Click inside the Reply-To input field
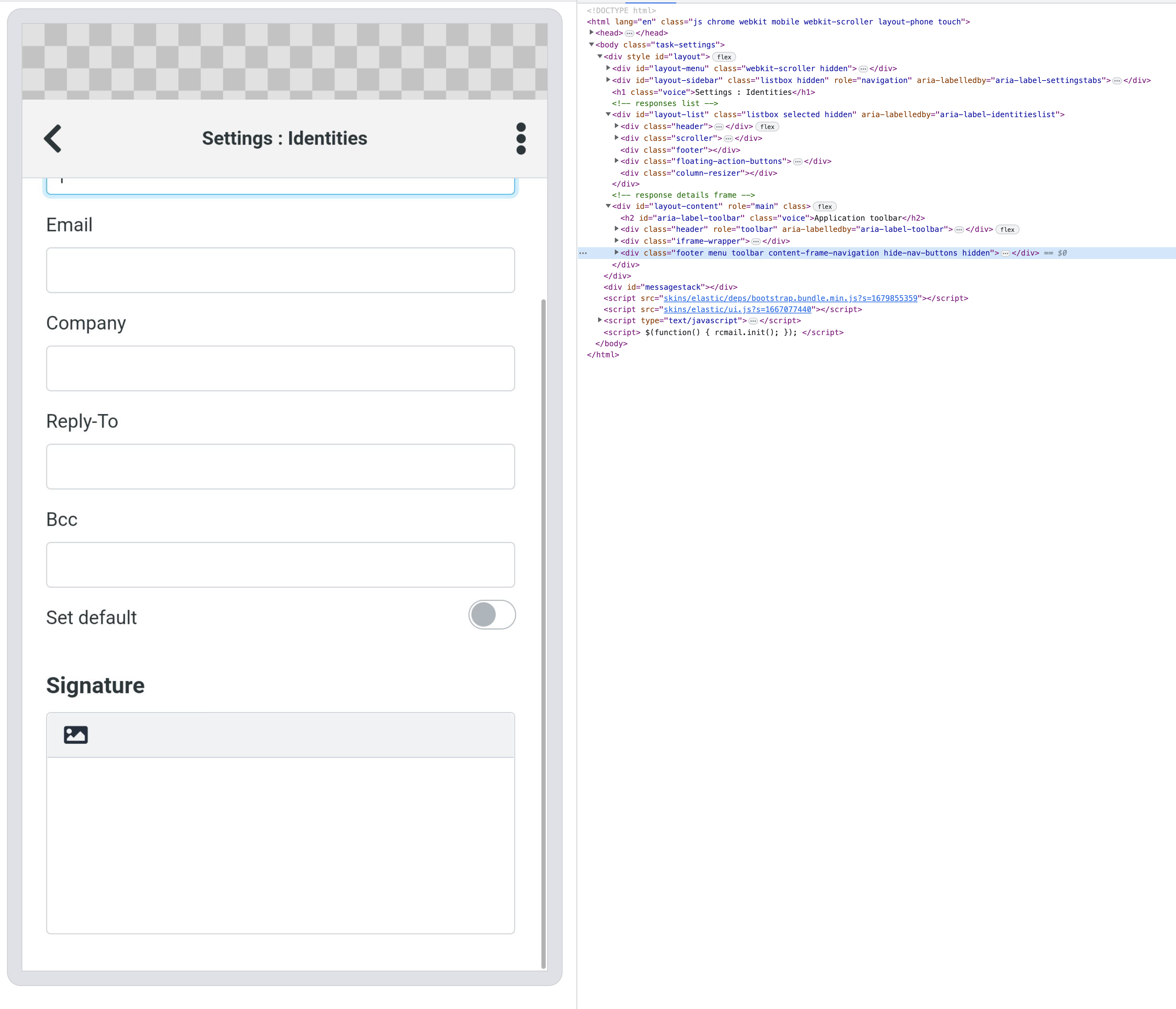Screen dimensions: 1176x1009 pos(280,466)
